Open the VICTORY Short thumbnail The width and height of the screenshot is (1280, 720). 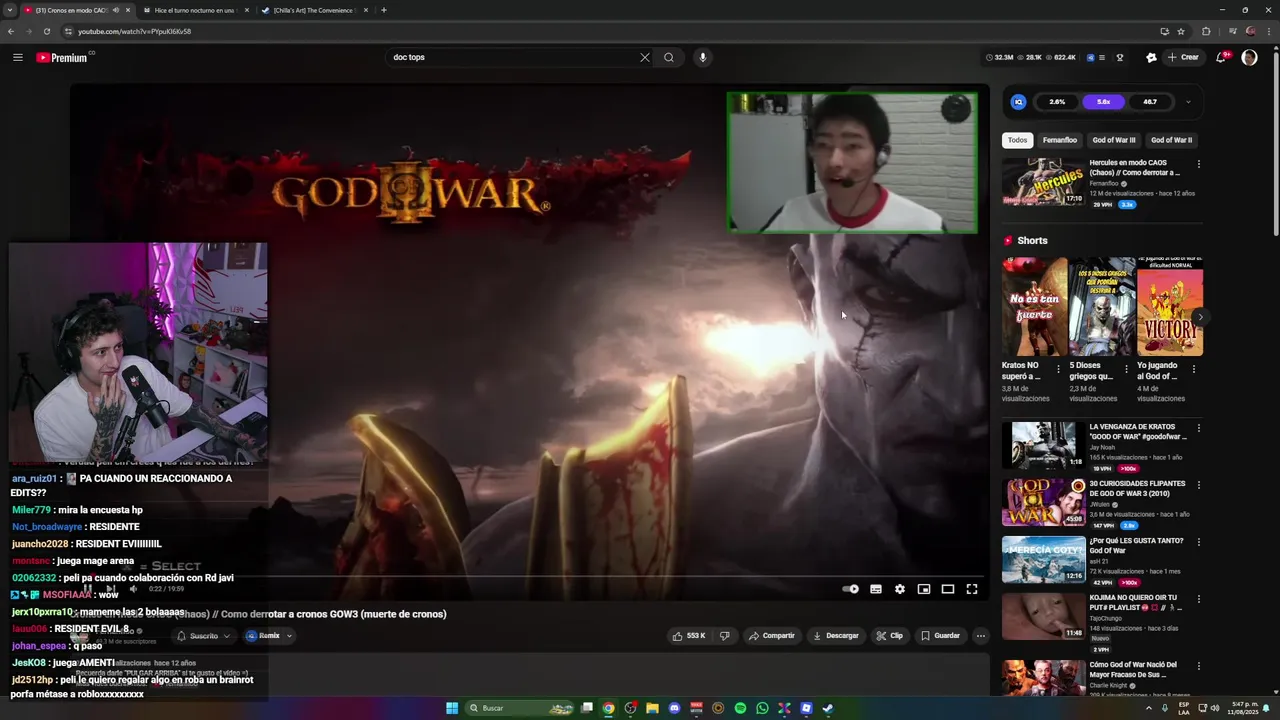click(x=1169, y=307)
